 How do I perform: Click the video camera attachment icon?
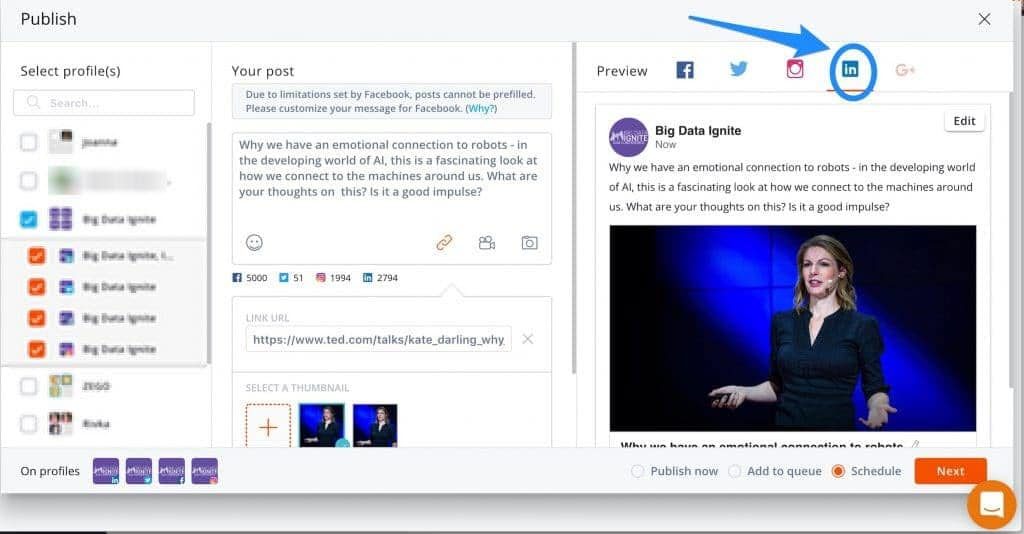[x=487, y=242]
